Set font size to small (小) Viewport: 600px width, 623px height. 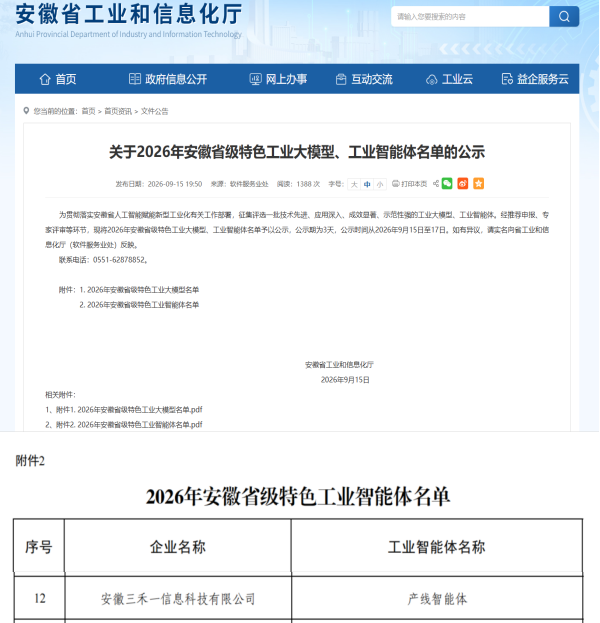pyautogui.click(x=380, y=184)
